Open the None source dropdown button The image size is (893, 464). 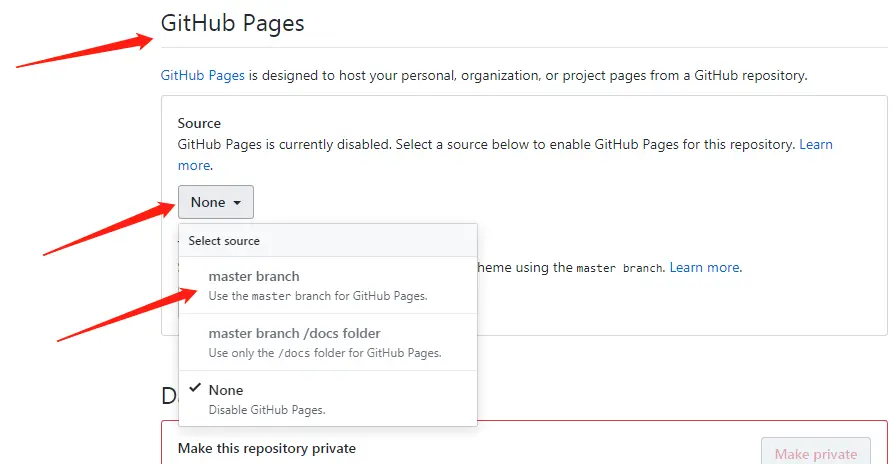click(x=215, y=202)
